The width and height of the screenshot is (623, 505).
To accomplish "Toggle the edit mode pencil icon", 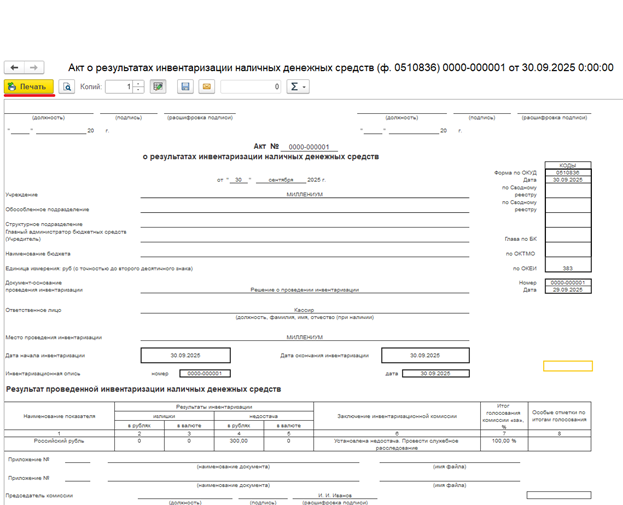I will 158,87.
